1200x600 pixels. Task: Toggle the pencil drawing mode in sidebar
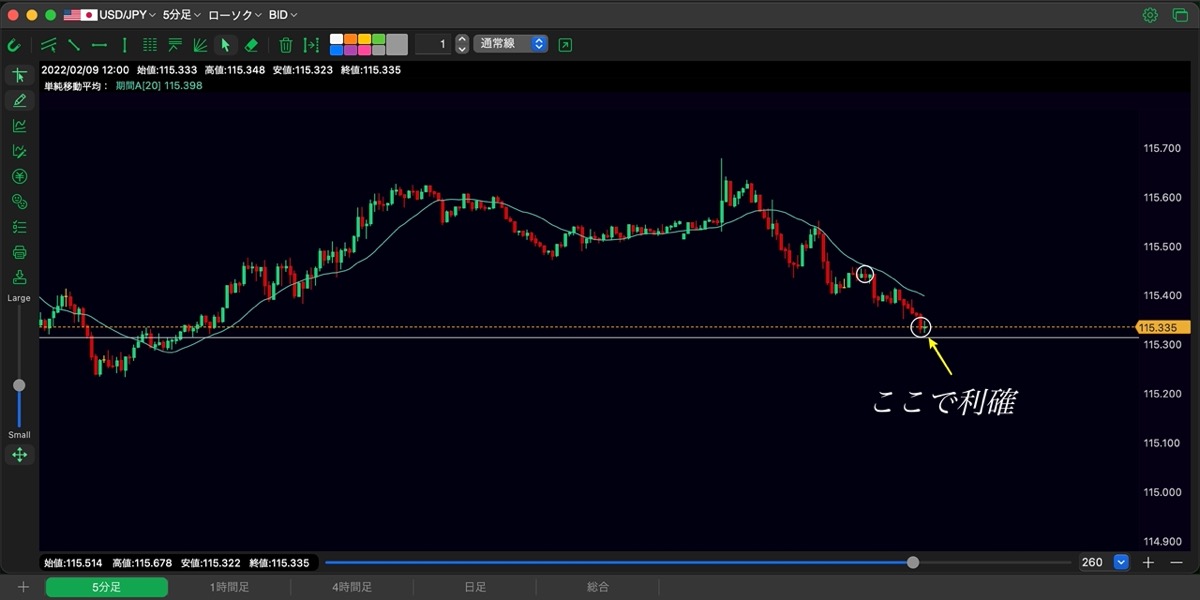19,101
